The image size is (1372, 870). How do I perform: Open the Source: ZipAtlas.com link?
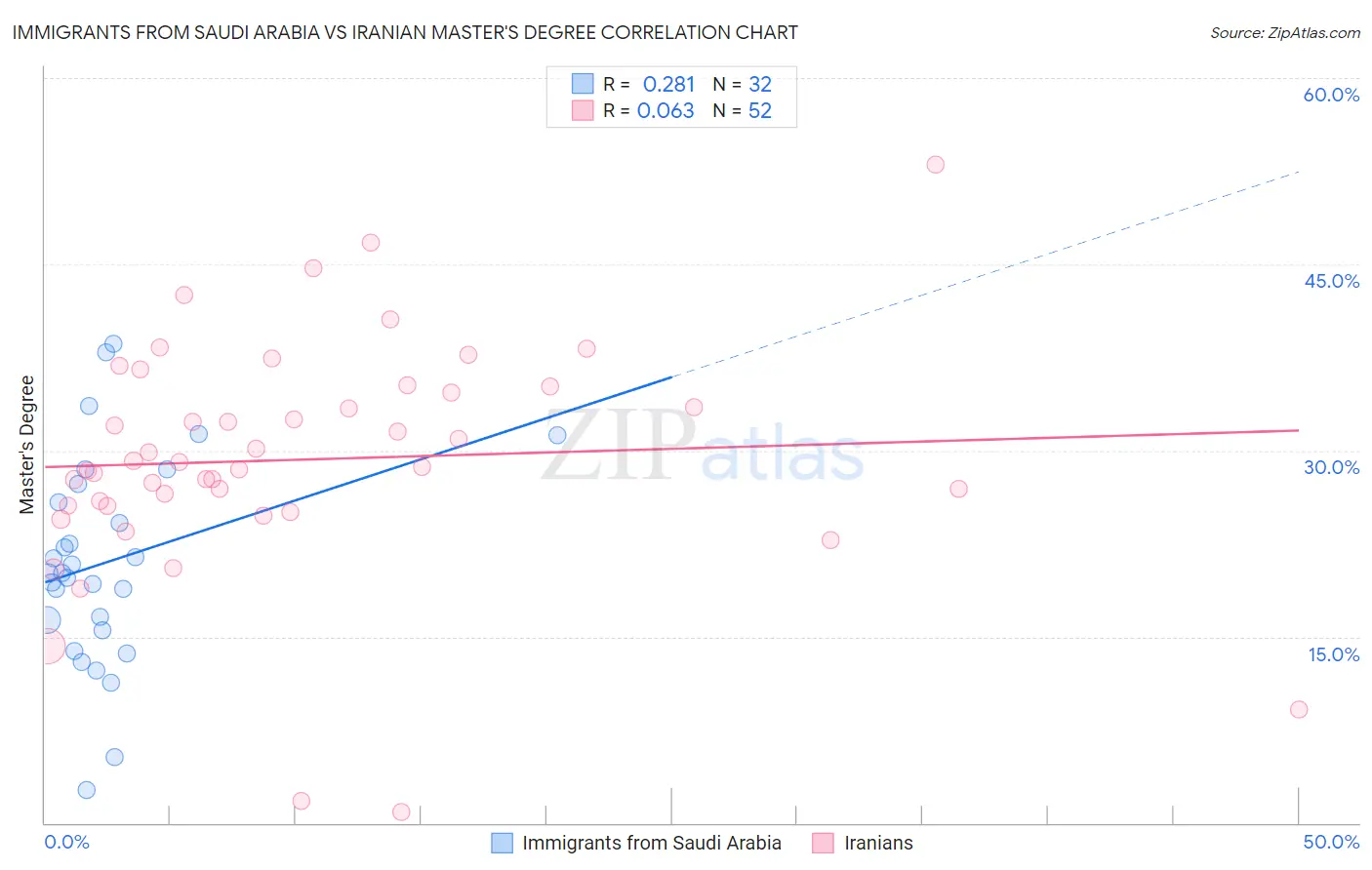1284,32
